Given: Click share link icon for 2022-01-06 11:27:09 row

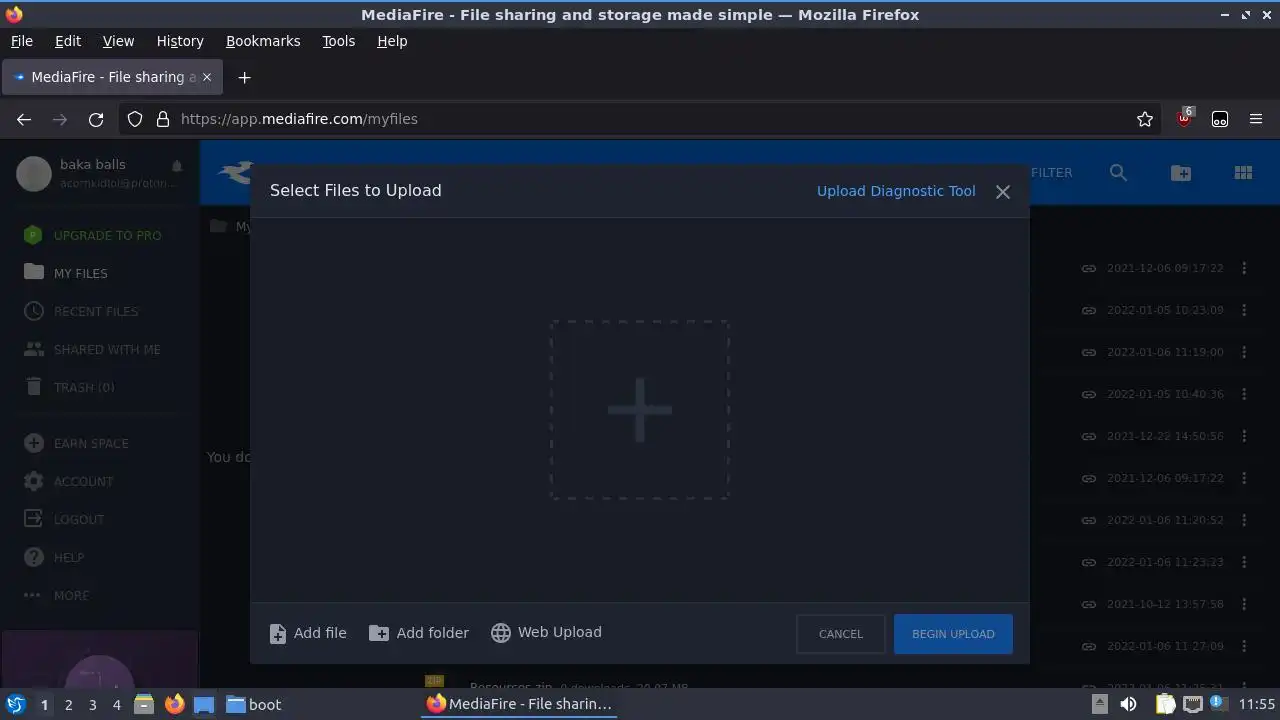Looking at the screenshot, I should coord(1089,646).
